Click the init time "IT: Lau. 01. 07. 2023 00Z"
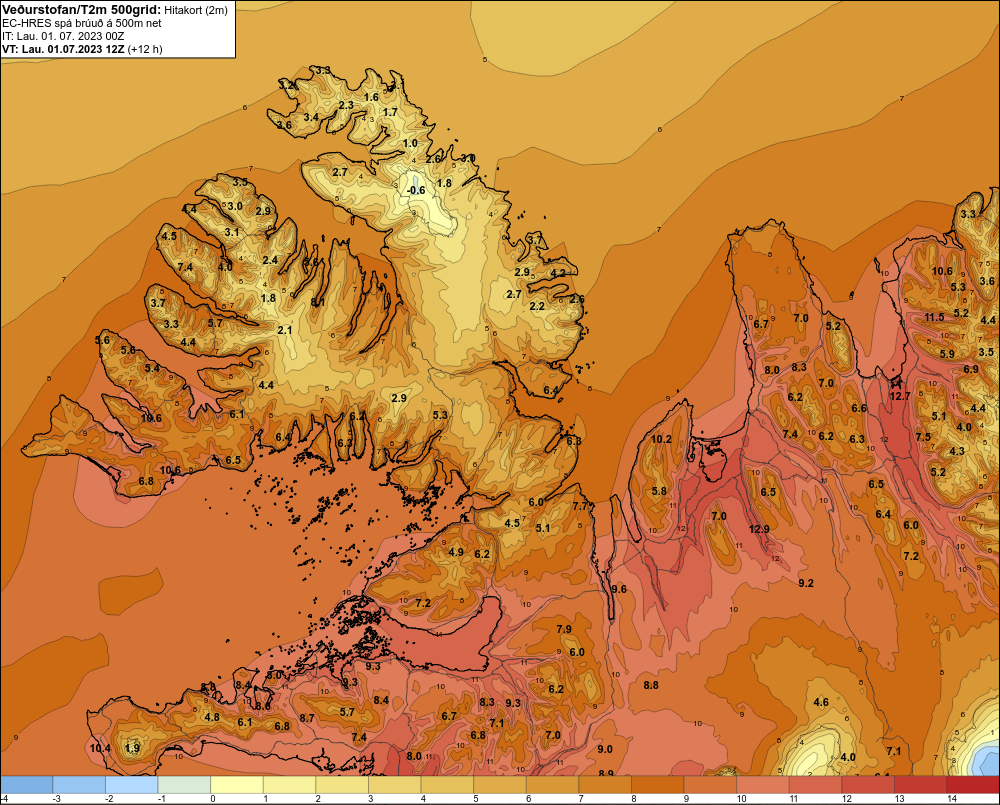The image size is (1000, 805). coord(63,36)
